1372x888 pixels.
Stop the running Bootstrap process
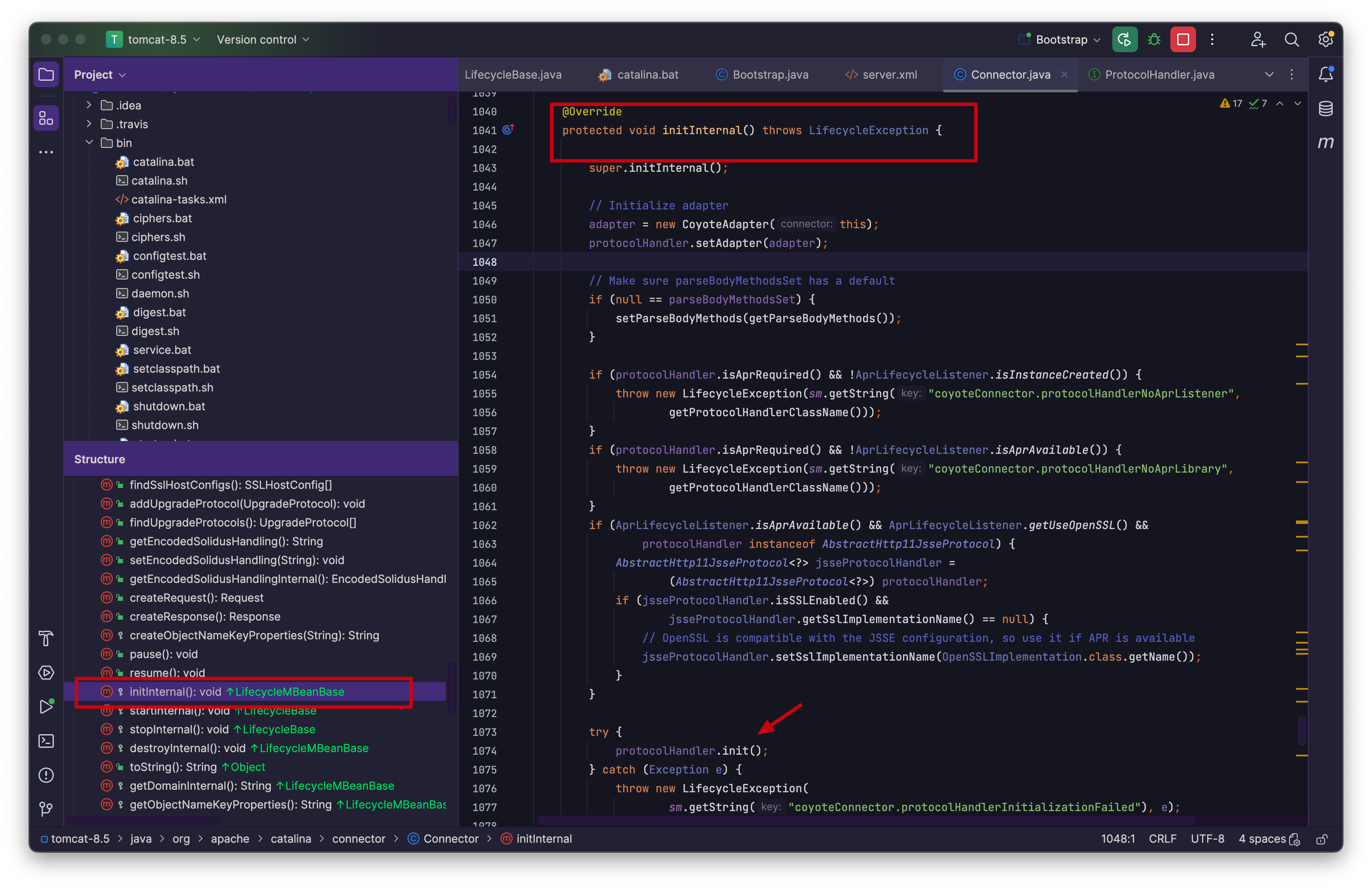(x=1182, y=40)
